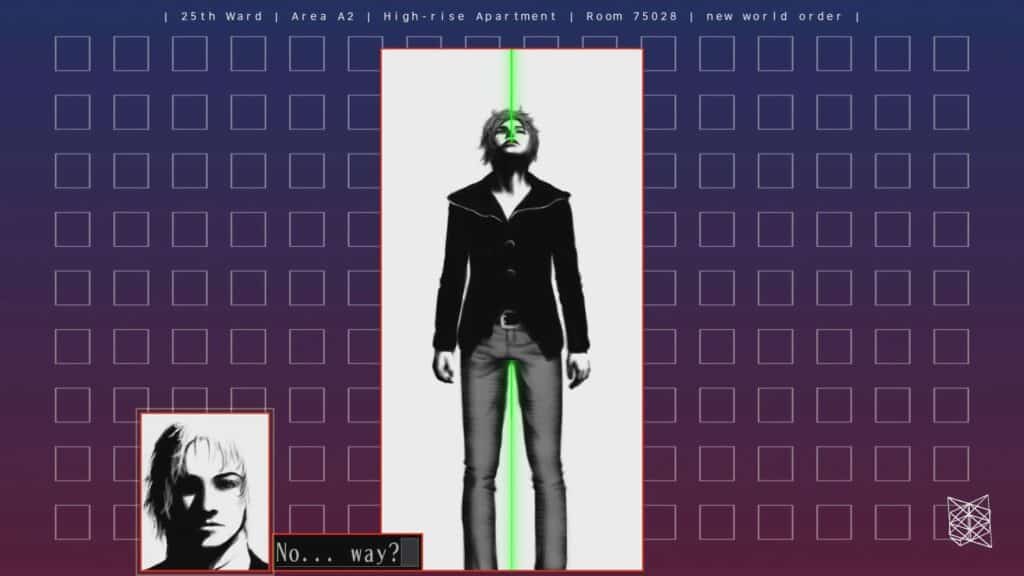Click the character face portrait thumbnail
1024x576 pixels.
205,492
